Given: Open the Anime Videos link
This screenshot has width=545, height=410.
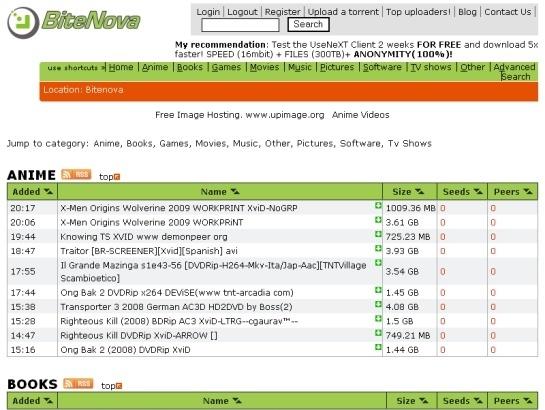Looking at the screenshot, I should pos(360,115).
